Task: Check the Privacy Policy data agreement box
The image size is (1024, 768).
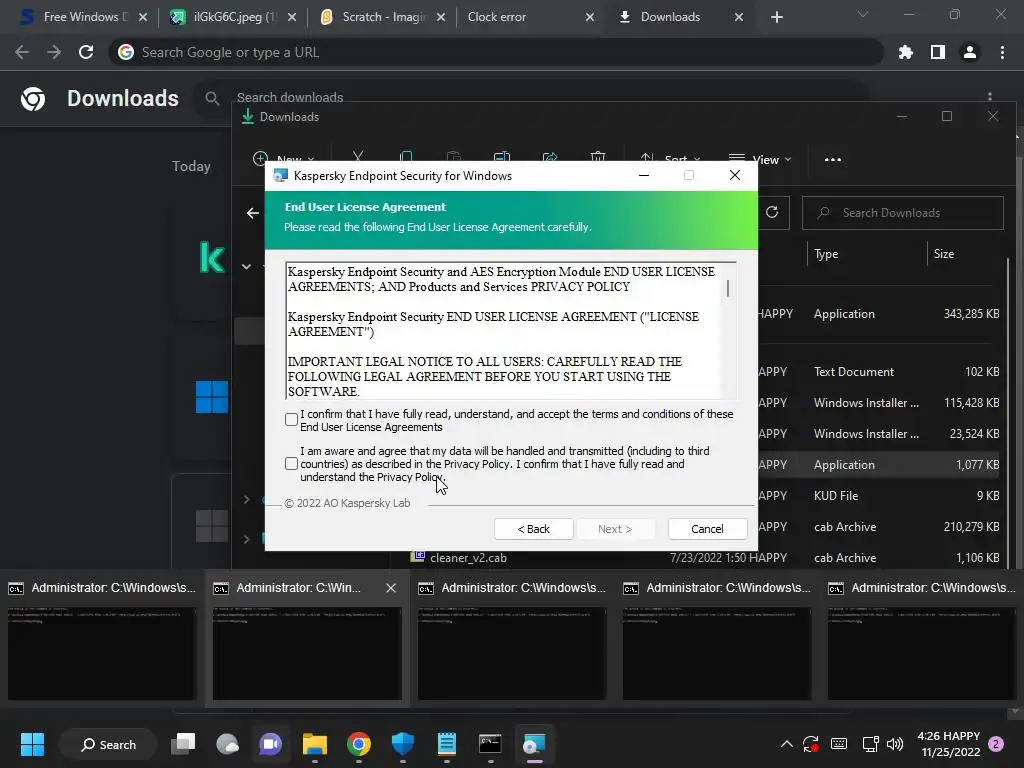Action: (291, 464)
